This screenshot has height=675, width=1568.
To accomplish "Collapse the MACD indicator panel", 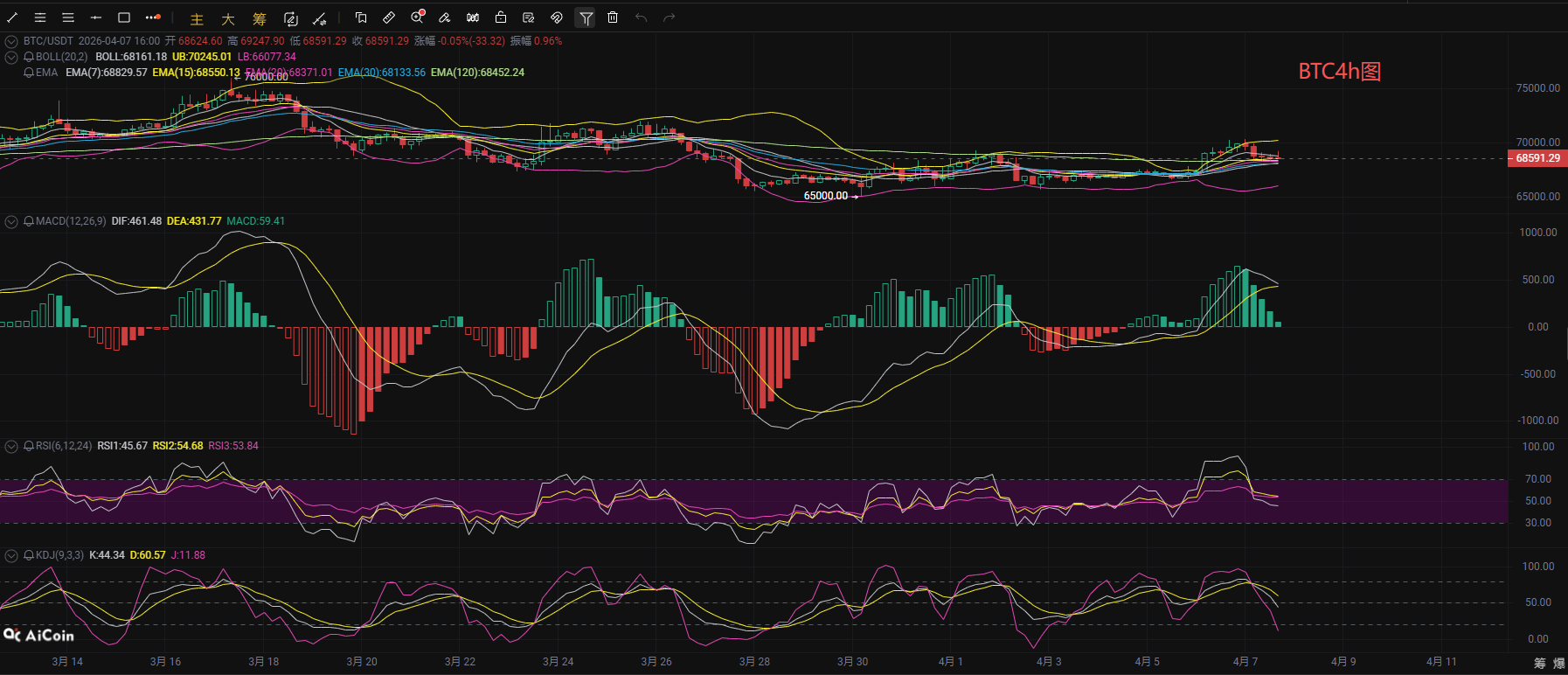I will click(11, 221).
